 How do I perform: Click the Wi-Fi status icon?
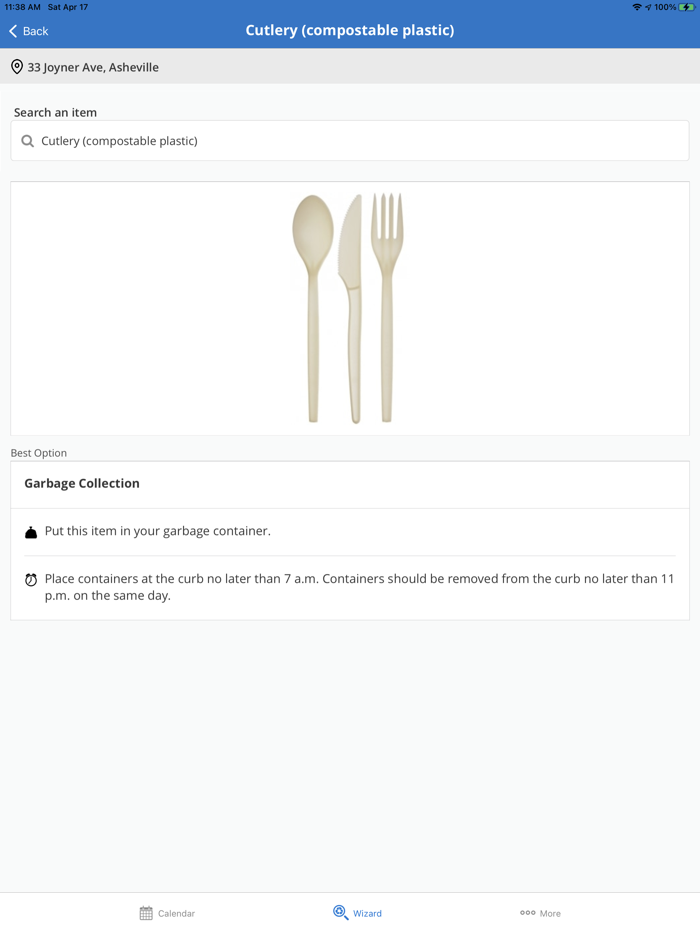[x=637, y=7]
